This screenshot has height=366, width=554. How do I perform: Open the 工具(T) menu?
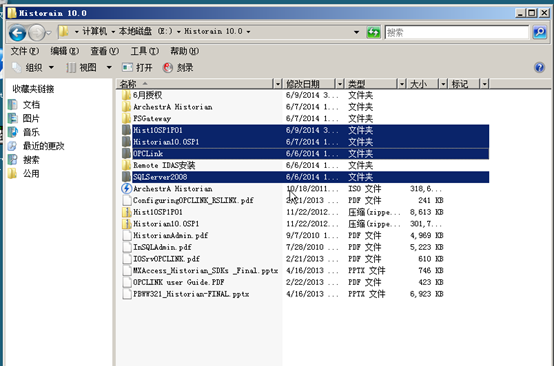tap(145, 51)
